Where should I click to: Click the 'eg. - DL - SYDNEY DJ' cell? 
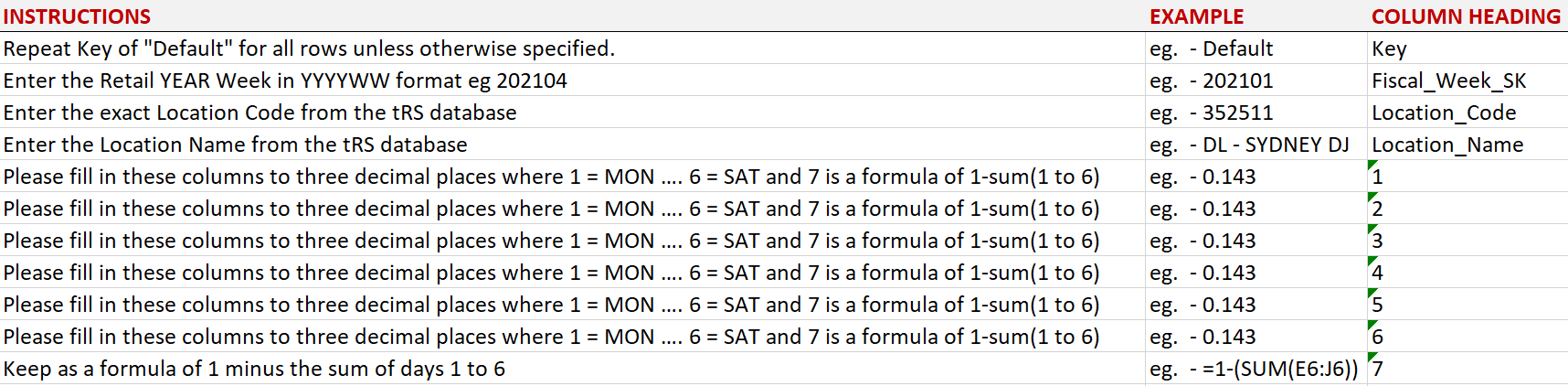click(x=1249, y=145)
